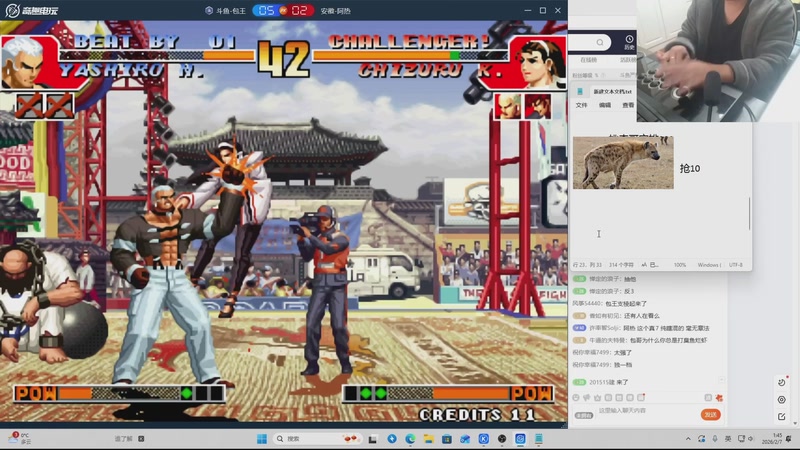Toggle the 英 input method indicator

728,439
